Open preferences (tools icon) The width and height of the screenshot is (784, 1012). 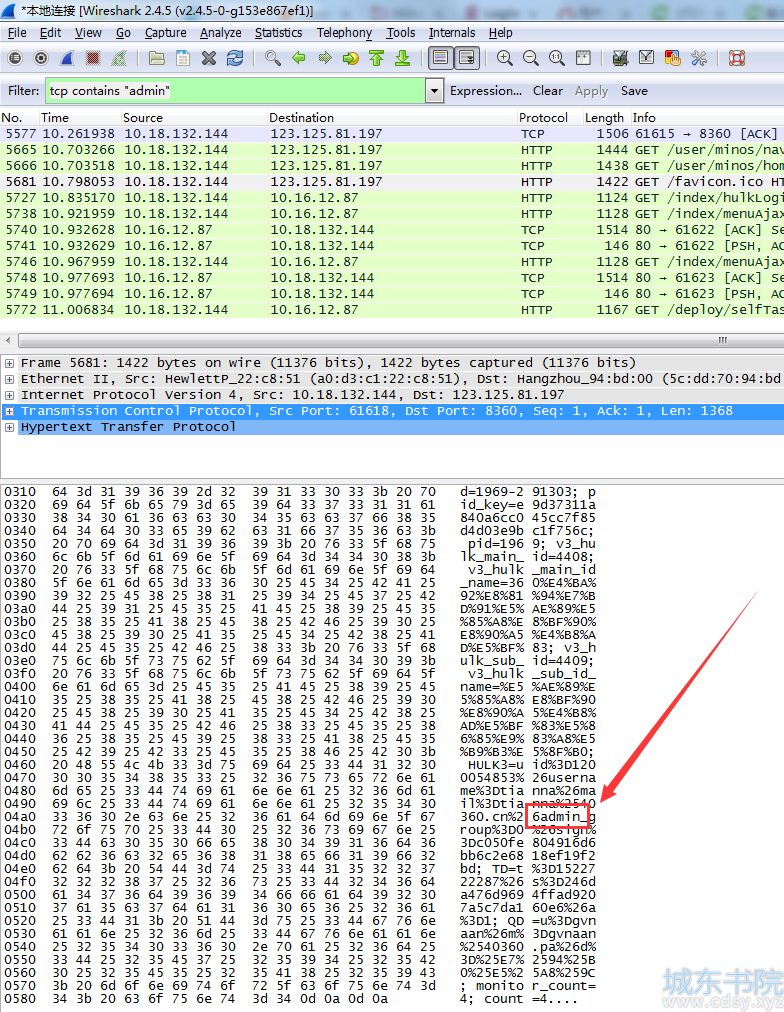[x=699, y=58]
